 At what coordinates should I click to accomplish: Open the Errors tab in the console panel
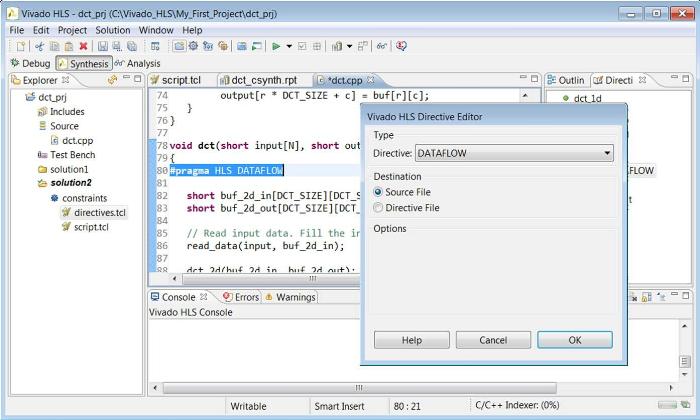click(x=240, y=297)
